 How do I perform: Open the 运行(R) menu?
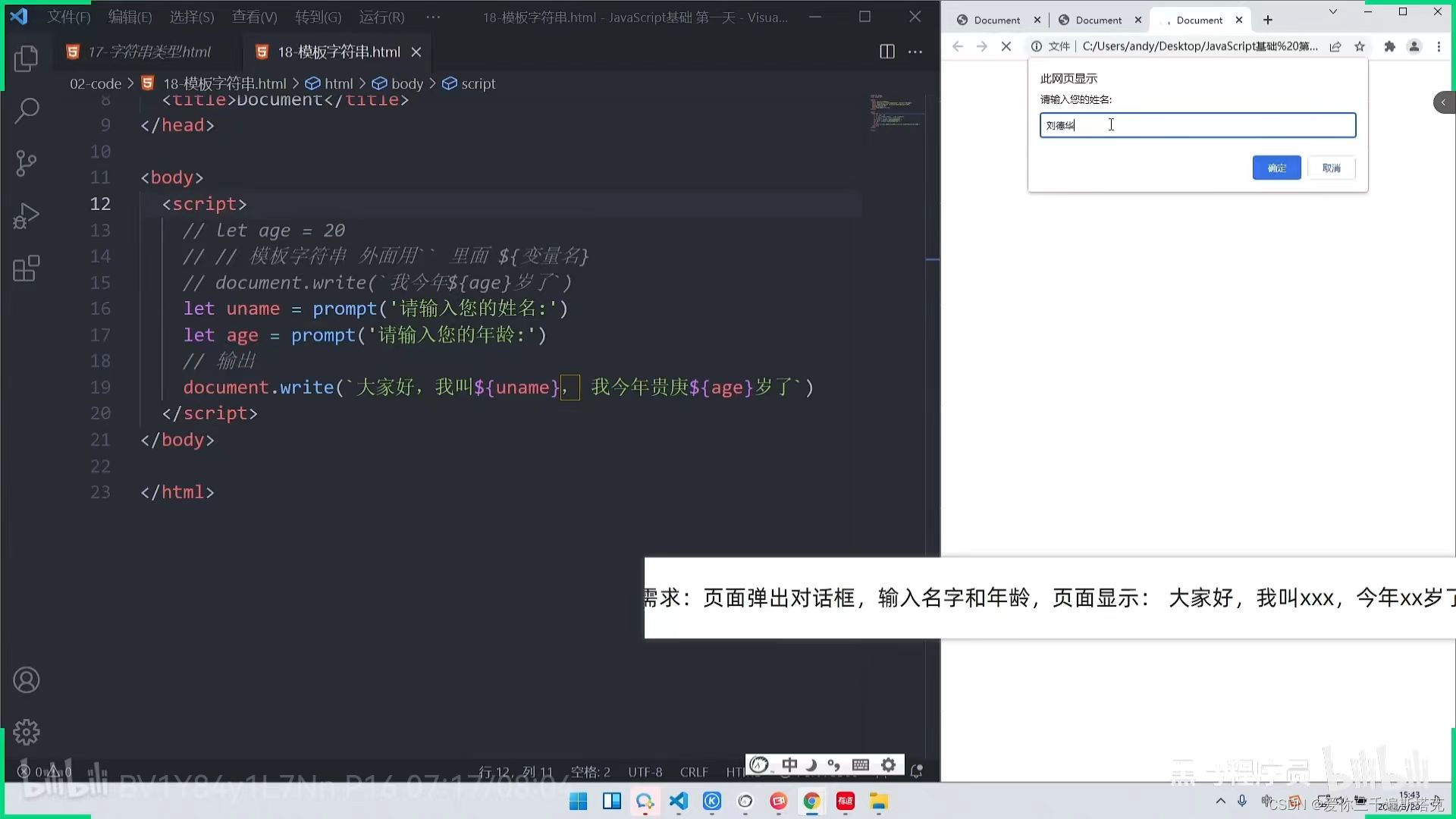pyautogui.click(x=381, y=17)
